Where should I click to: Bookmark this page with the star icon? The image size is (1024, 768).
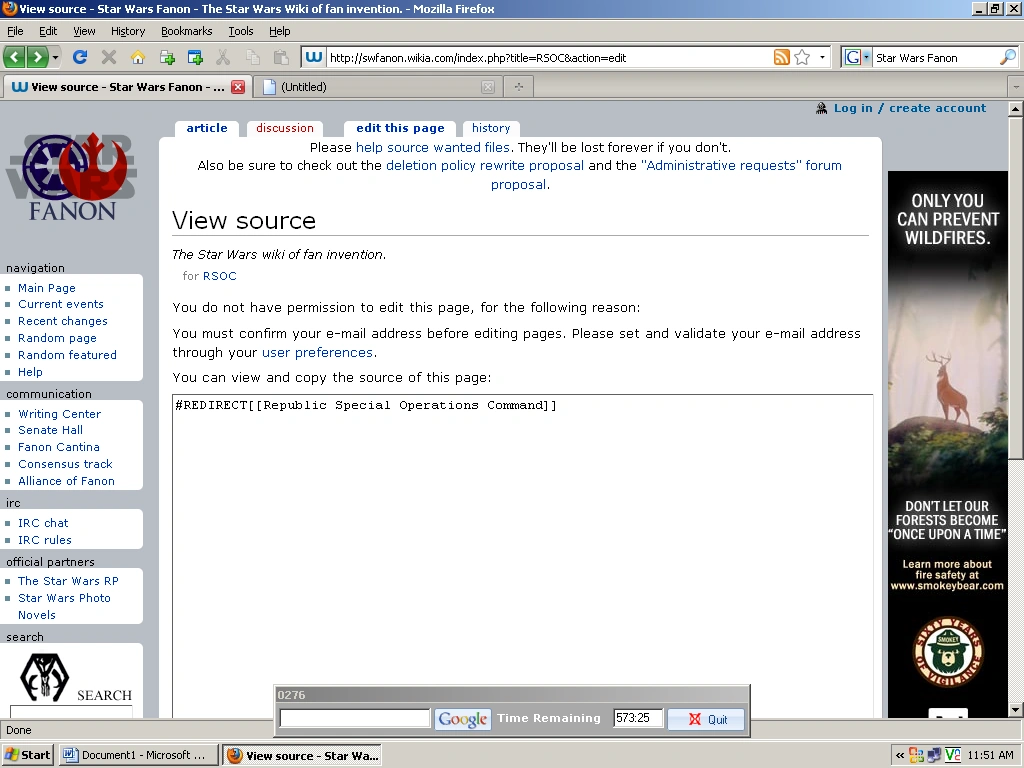803,57
